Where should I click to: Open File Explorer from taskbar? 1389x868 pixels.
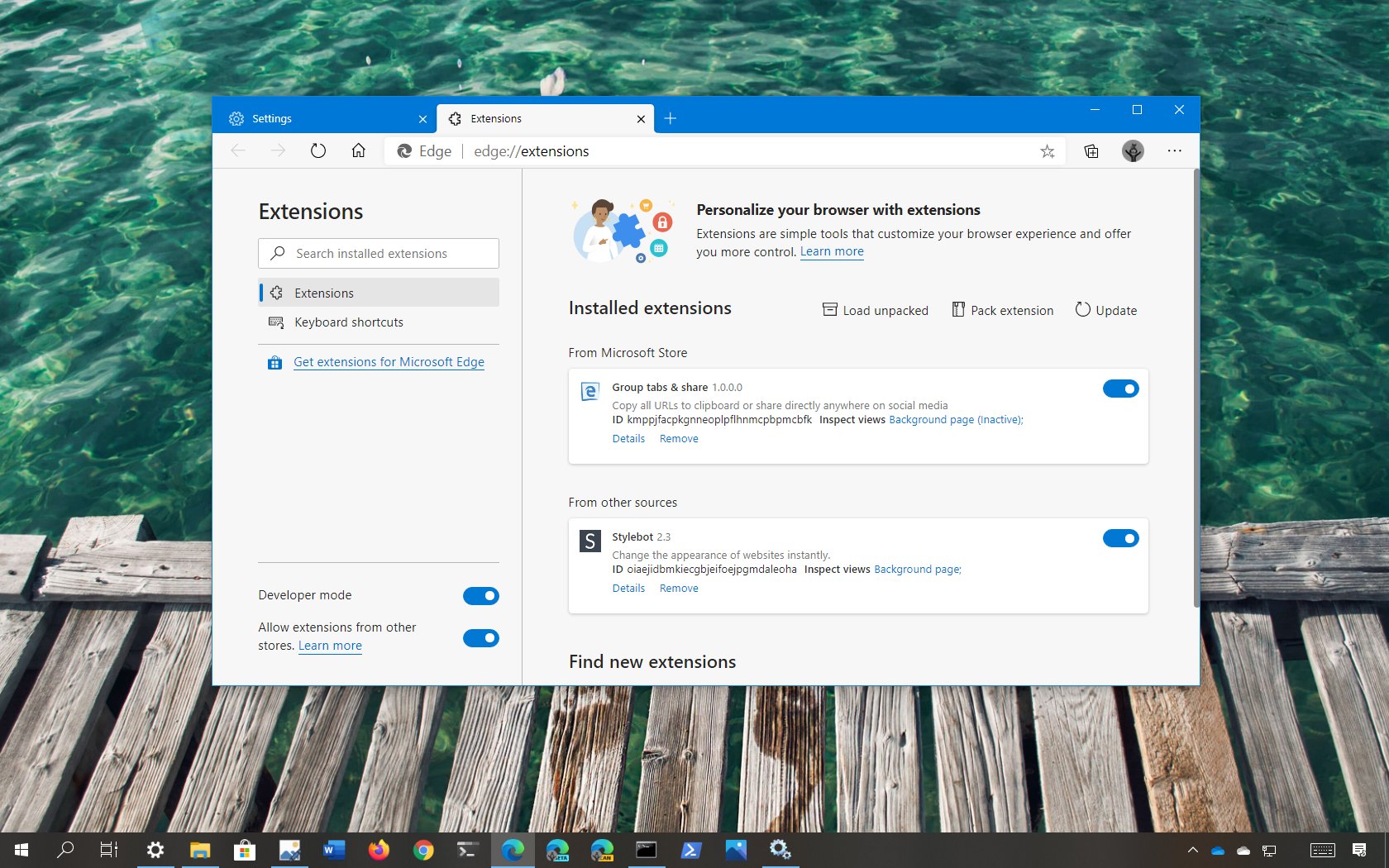pos(200,850)
